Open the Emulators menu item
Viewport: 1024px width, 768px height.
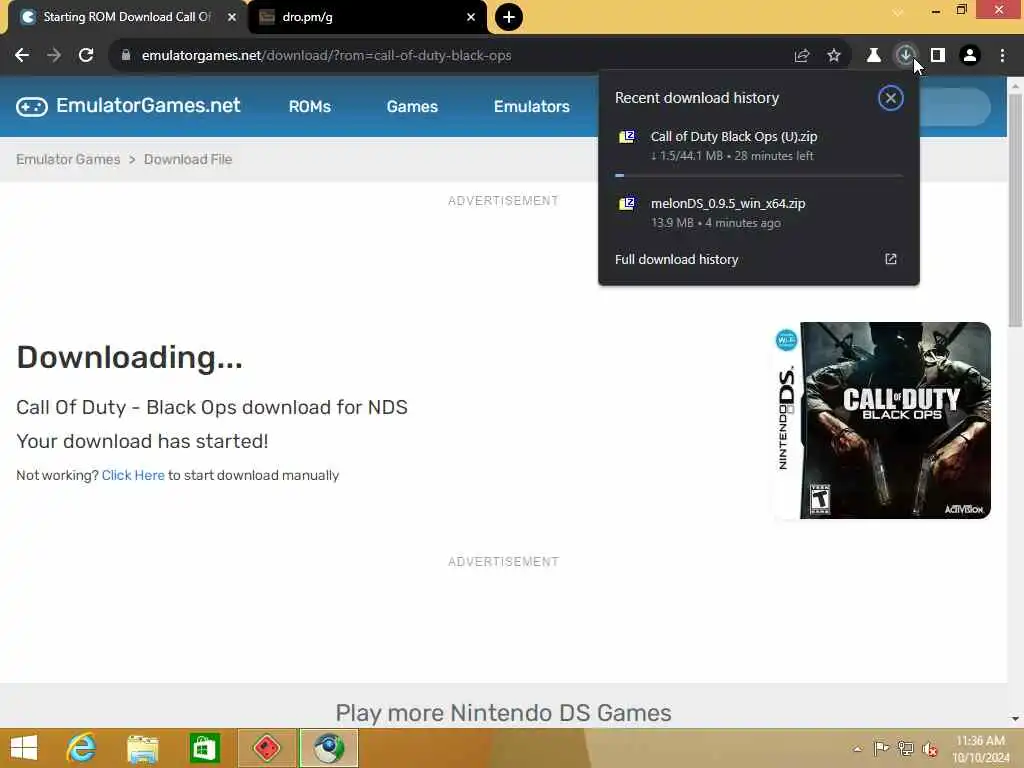532,106
